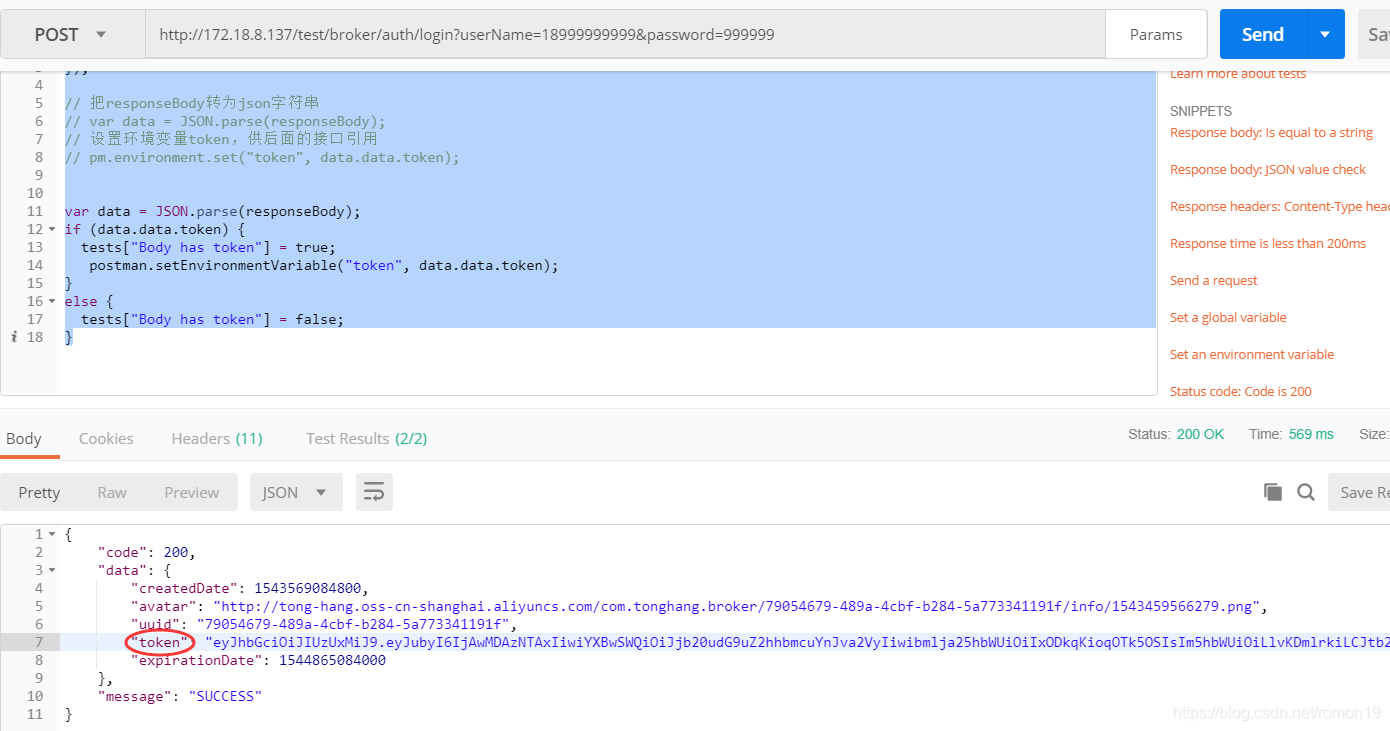Collapse the else block at line 16
Viewport: 1390px width, 731px height.
tap(52, 301)
